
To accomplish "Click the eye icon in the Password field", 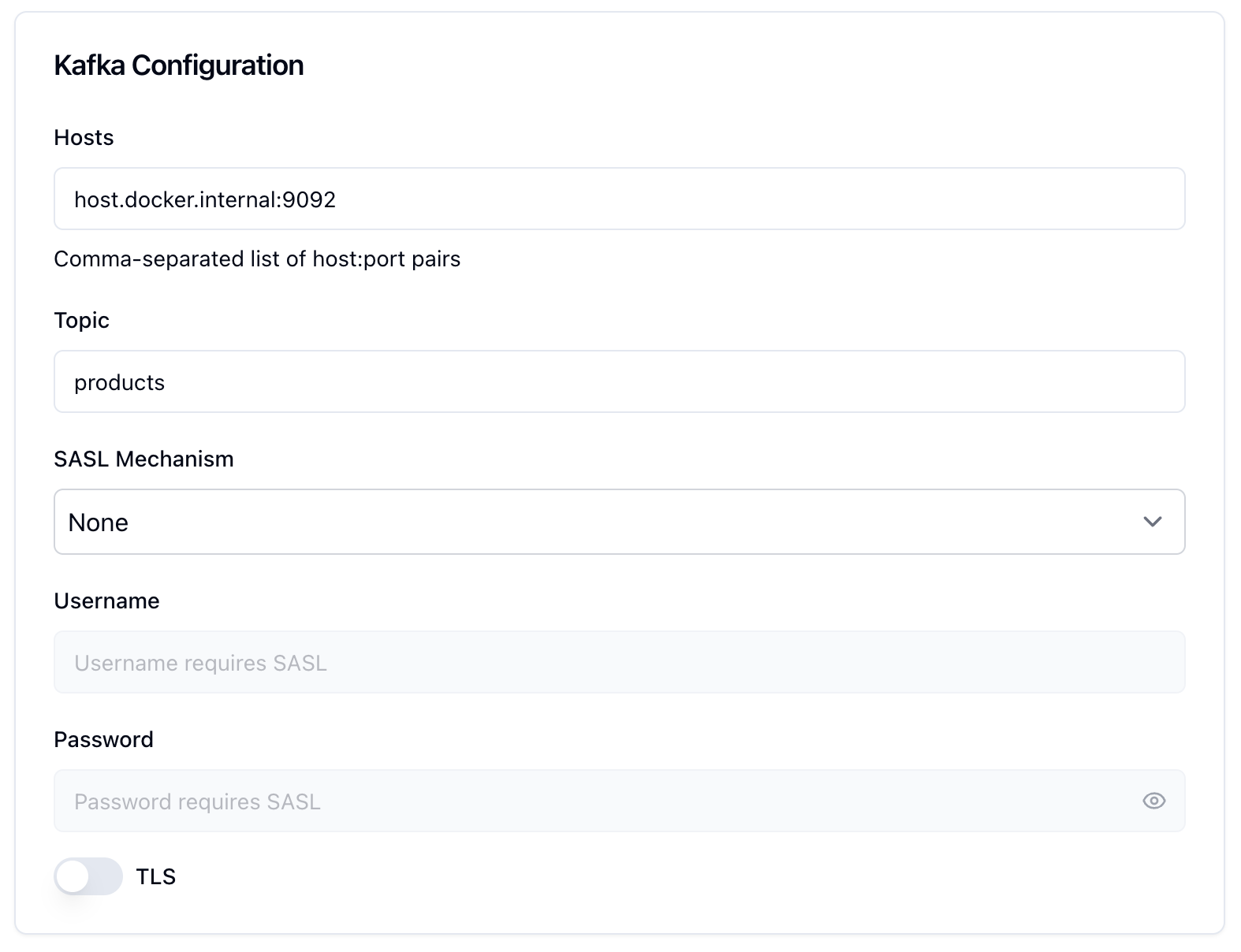I will pyautogui.click(x=1154, y=801).
